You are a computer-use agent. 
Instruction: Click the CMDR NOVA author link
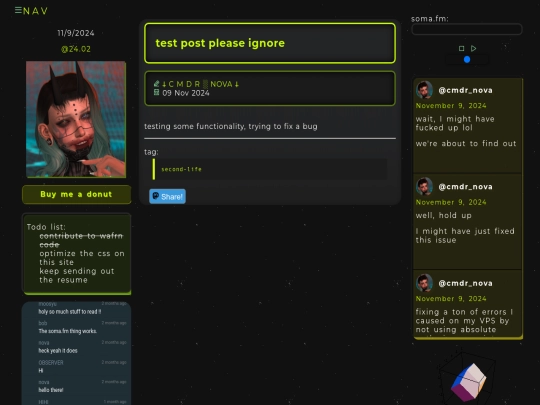click(200, 84)
